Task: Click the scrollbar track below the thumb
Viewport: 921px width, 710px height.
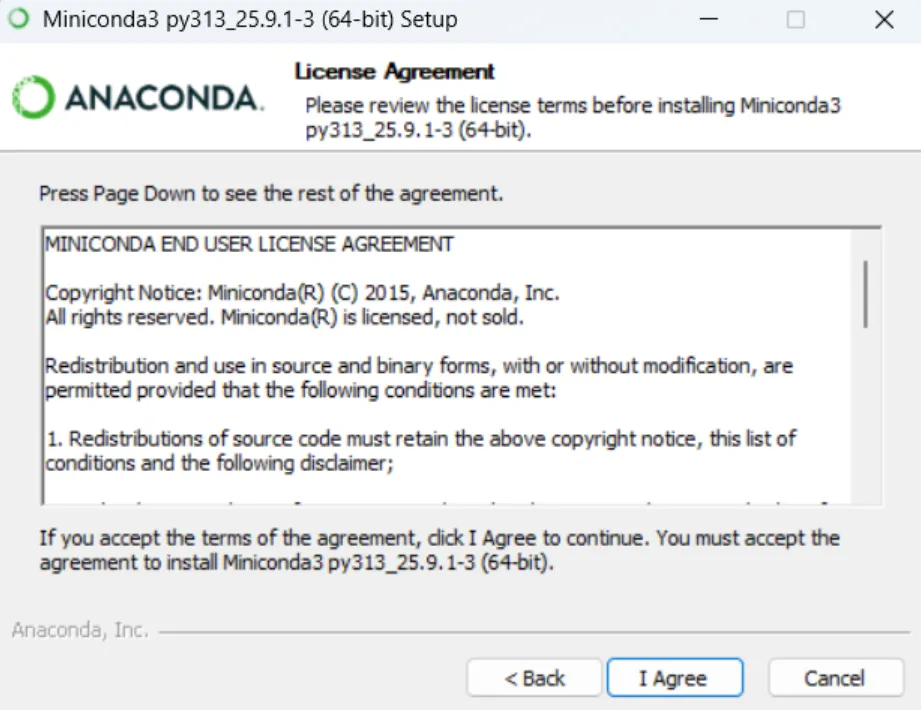Action: pyautogui.click(x=865, y=420)
